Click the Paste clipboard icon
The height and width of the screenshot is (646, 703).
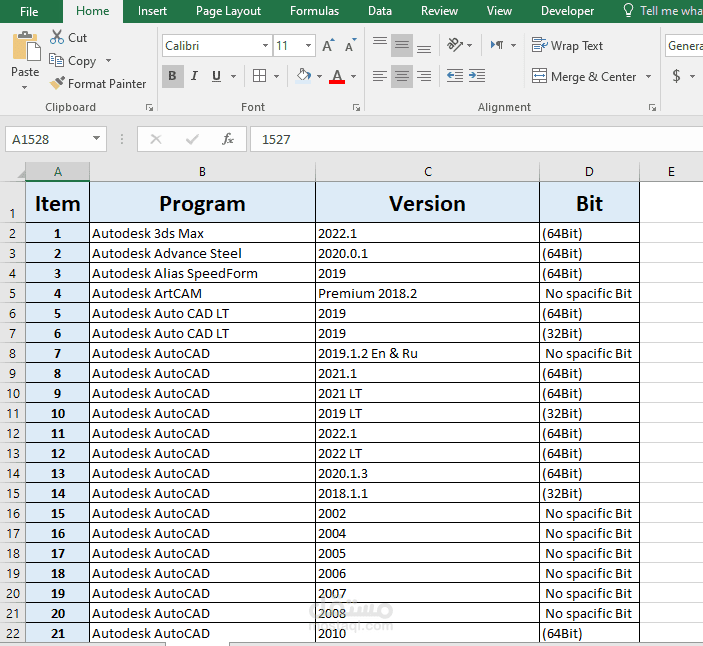point(26,47)
